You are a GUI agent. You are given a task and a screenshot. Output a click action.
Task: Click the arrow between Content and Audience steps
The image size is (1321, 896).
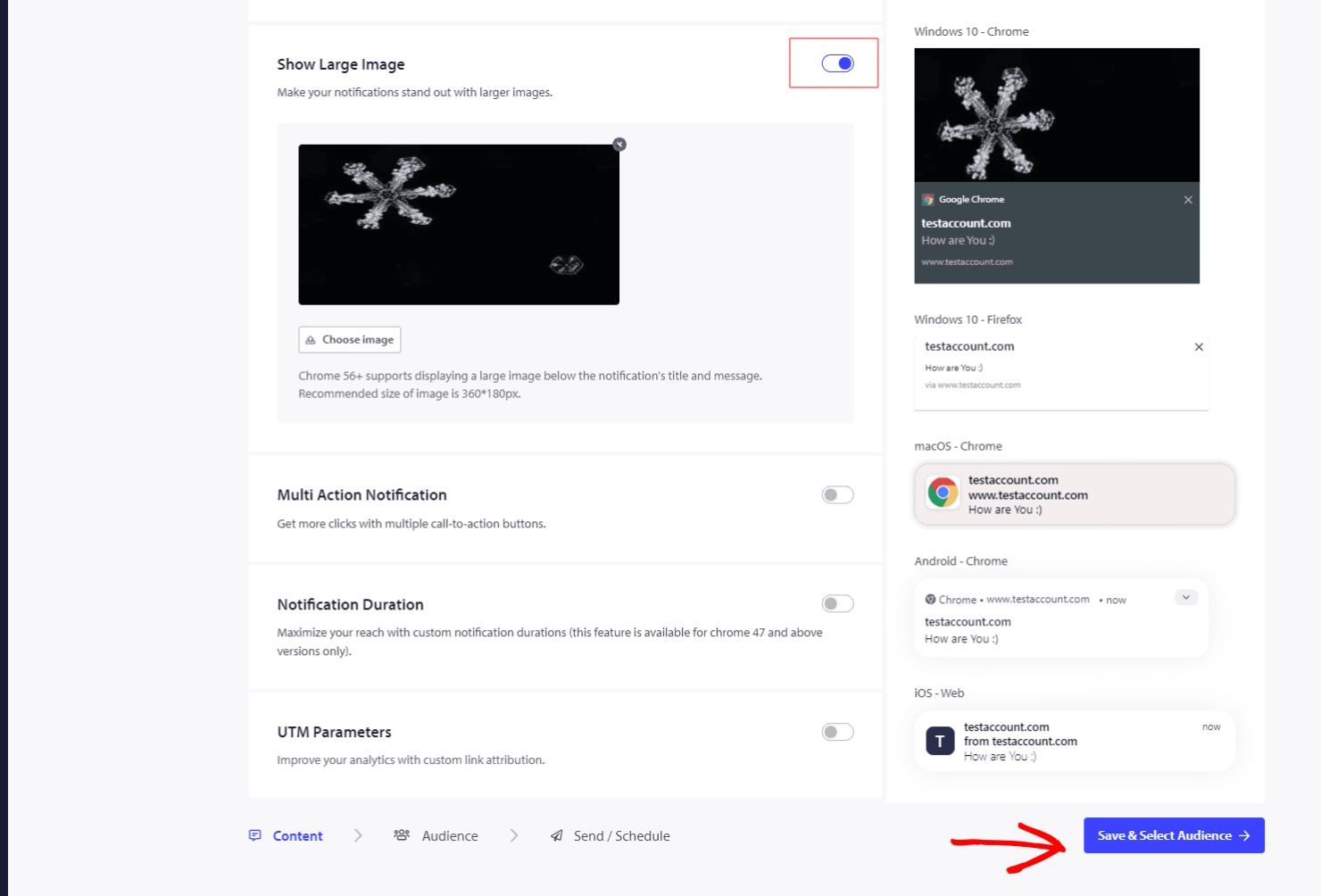tap(357, 835)
